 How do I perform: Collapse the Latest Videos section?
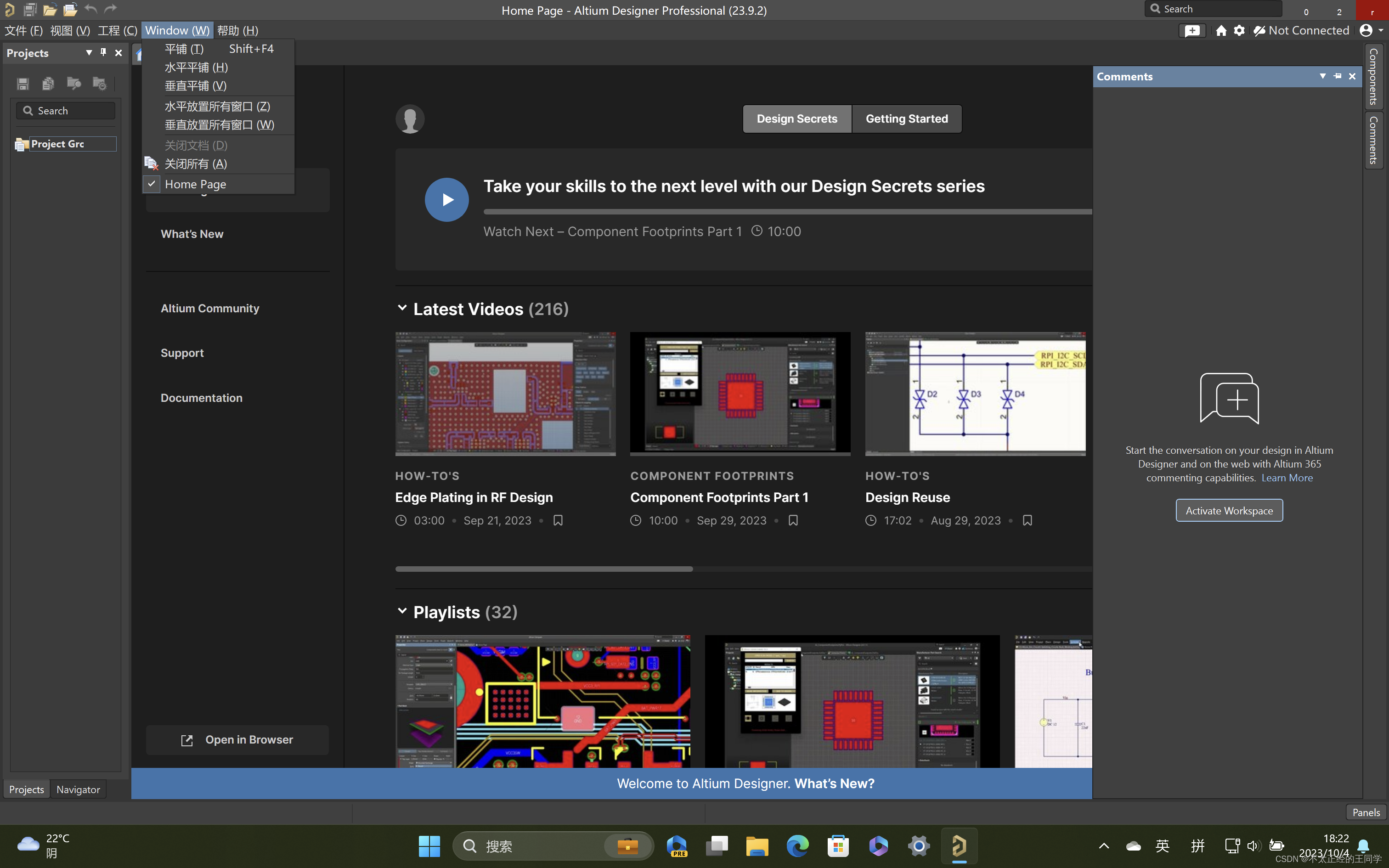coord(402,308)
